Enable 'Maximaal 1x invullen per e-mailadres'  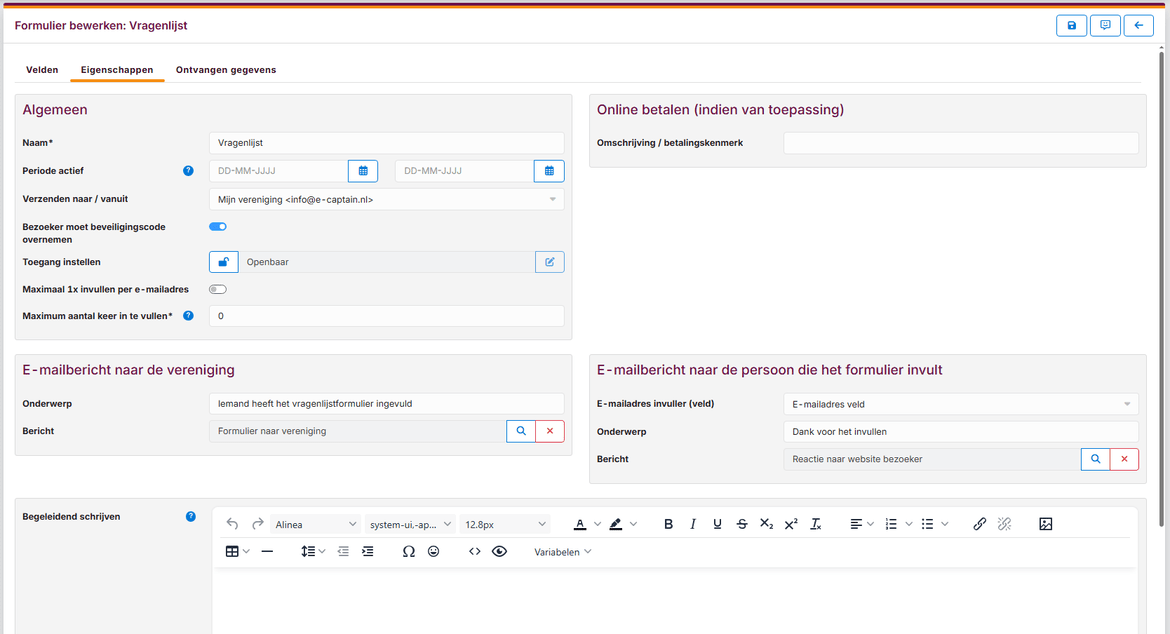tap(218, 289)
